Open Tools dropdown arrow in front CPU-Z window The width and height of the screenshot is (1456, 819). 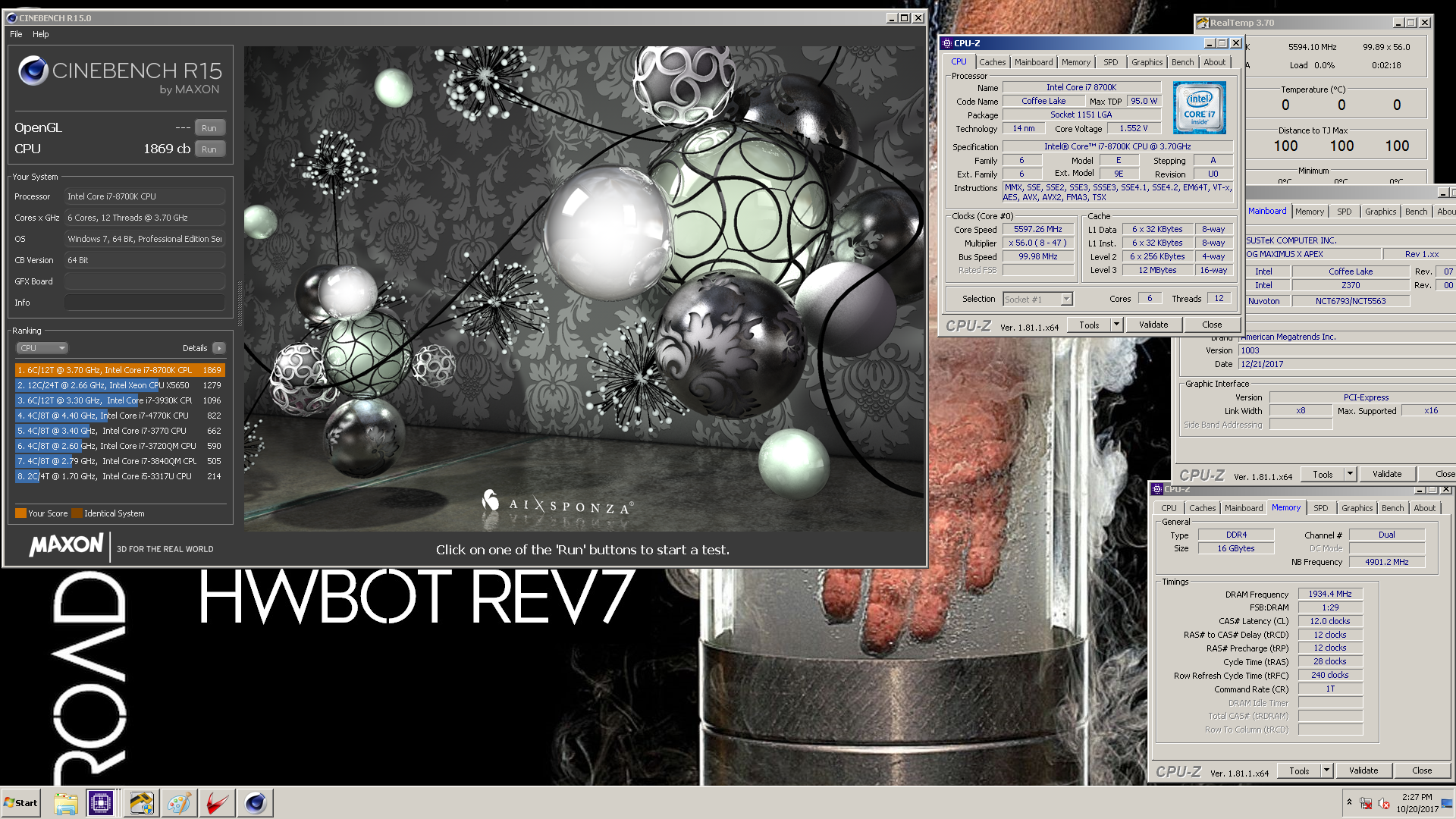coord(1116,325)
